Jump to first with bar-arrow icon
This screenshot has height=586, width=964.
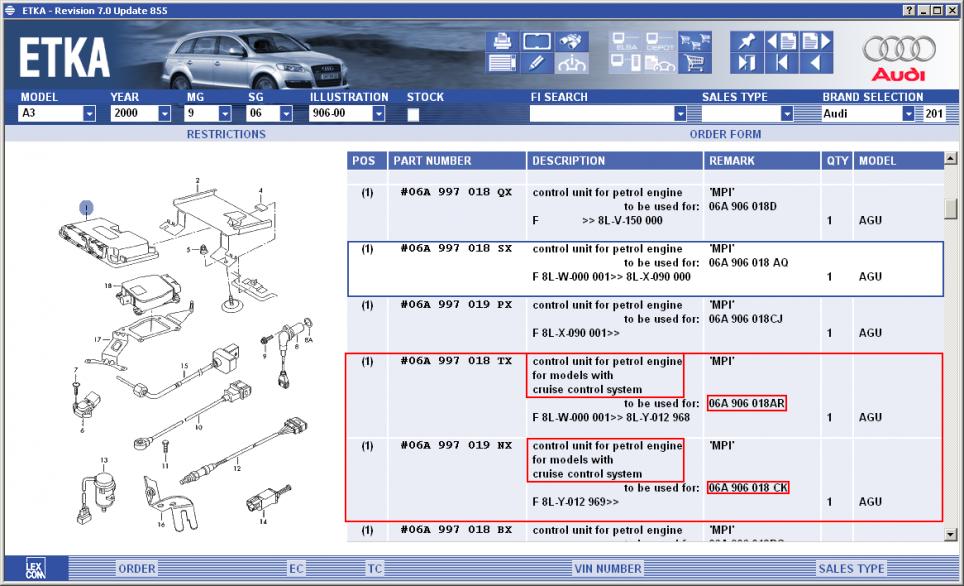(781, 63)
